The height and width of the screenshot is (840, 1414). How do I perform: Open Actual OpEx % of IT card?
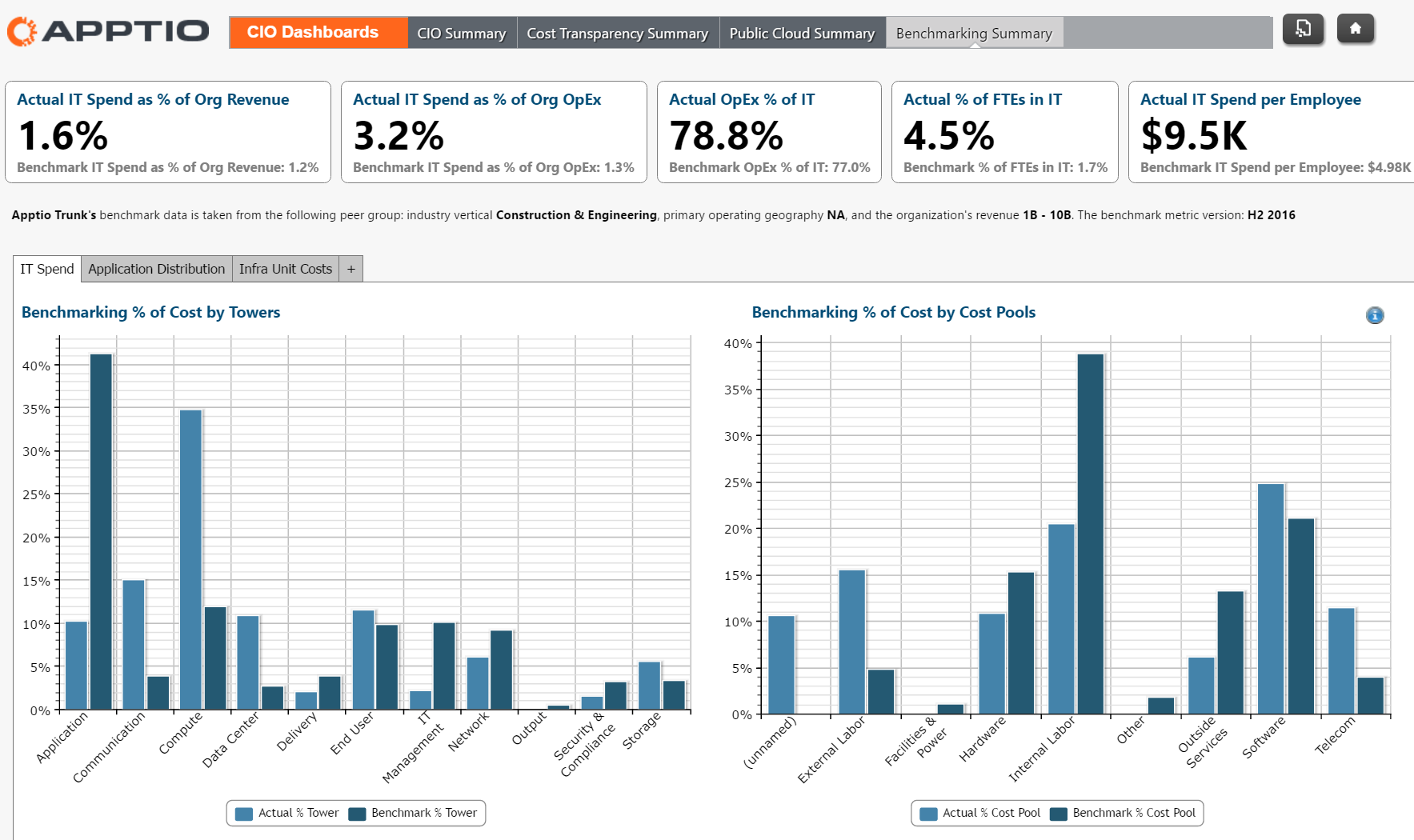click(x=769, y=132)
